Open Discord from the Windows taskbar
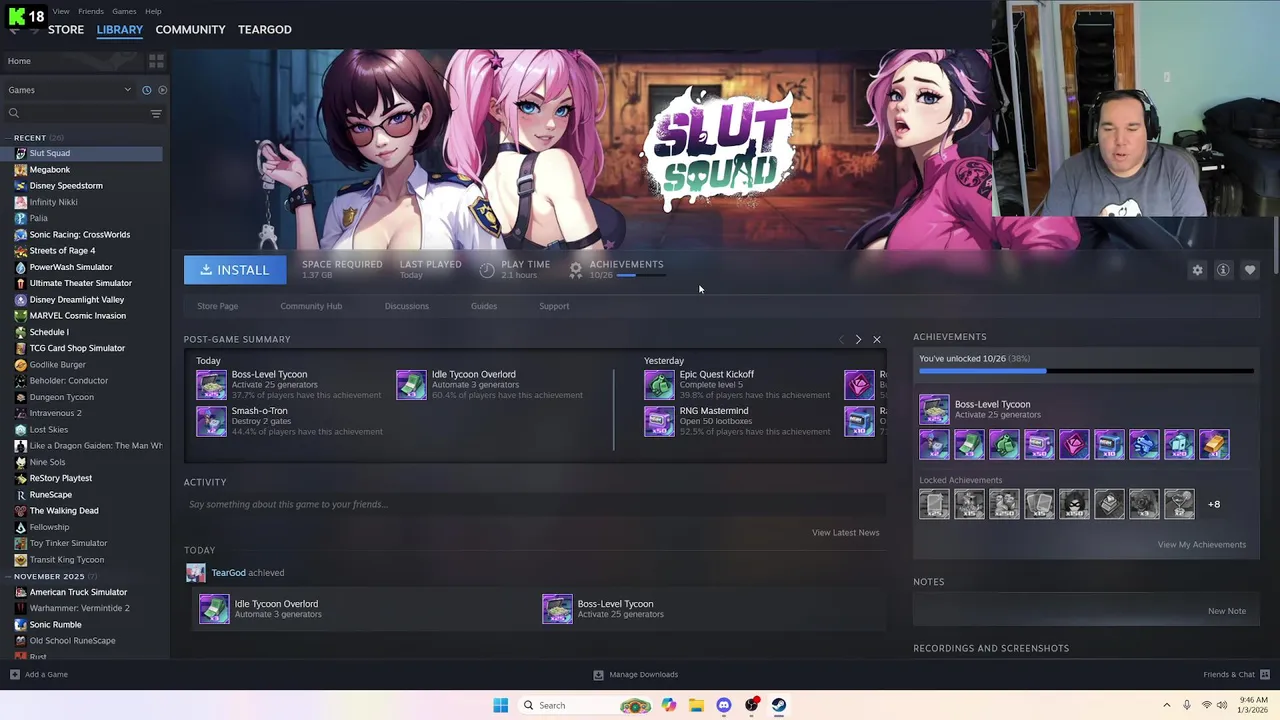Image resolution: width=1280 pixels, height=720 pixels. pyautogui.click(x=724, y=705)
